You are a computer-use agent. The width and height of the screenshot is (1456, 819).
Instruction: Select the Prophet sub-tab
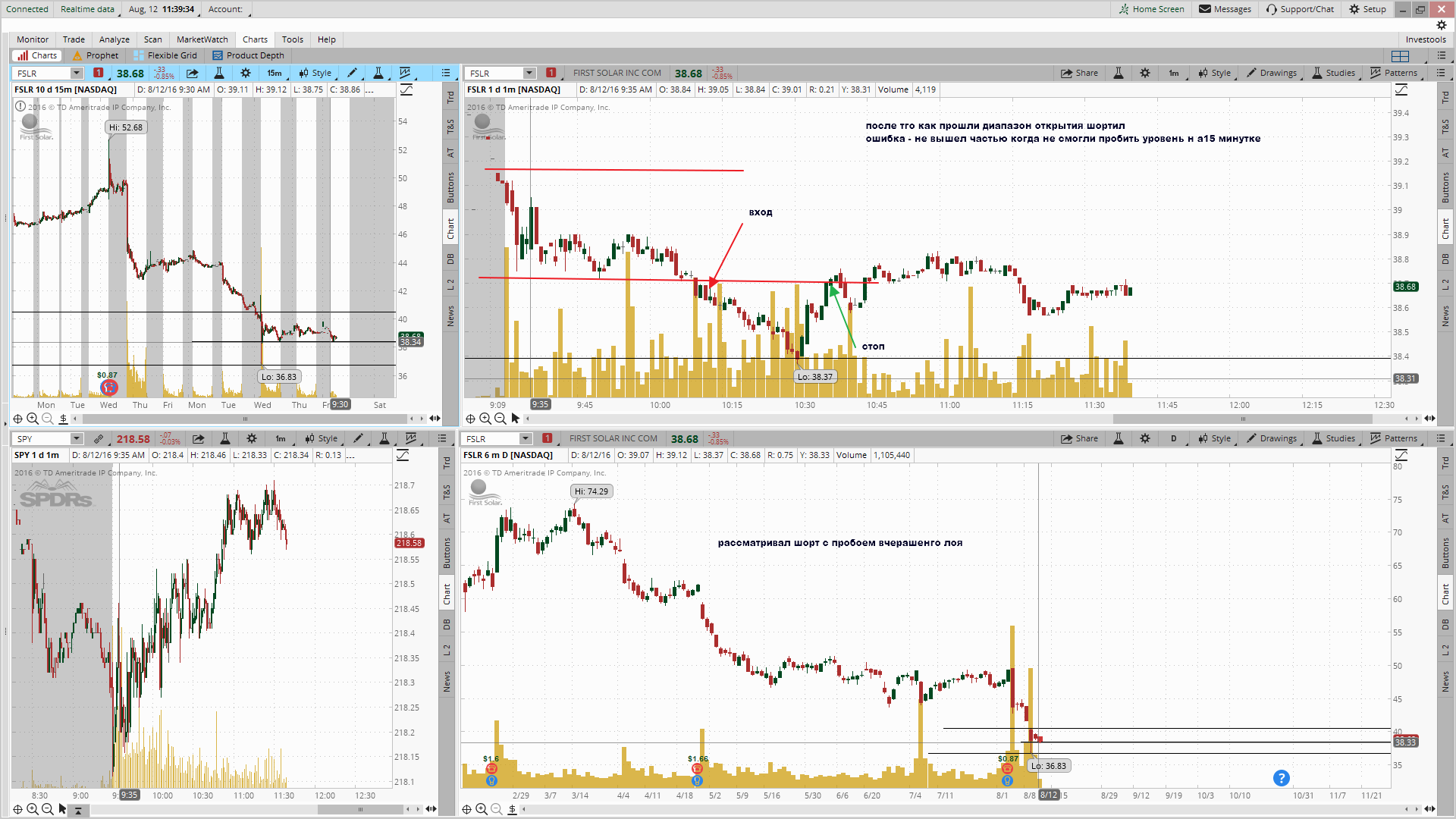(x=96, y=55)
